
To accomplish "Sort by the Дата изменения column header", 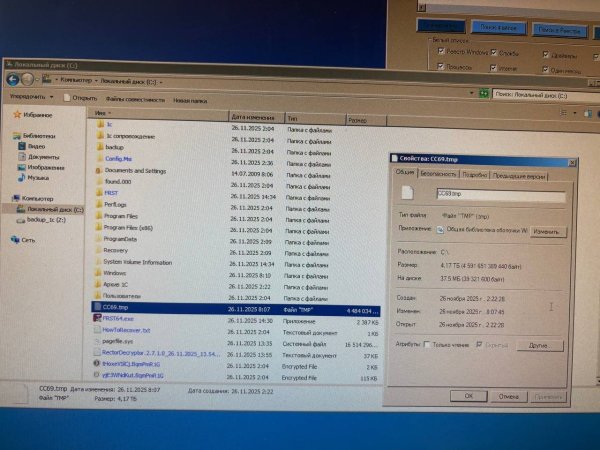I will click(257, 117).
